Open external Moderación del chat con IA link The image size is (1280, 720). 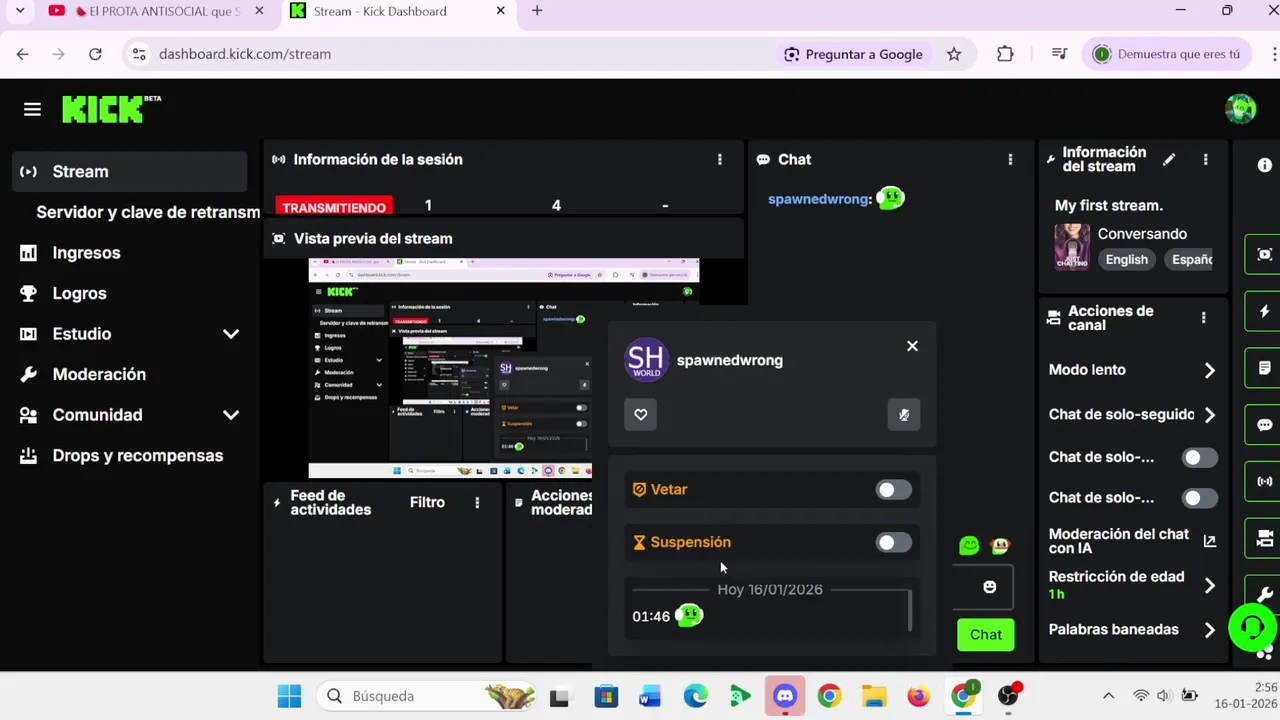(x=1209, y=541)
